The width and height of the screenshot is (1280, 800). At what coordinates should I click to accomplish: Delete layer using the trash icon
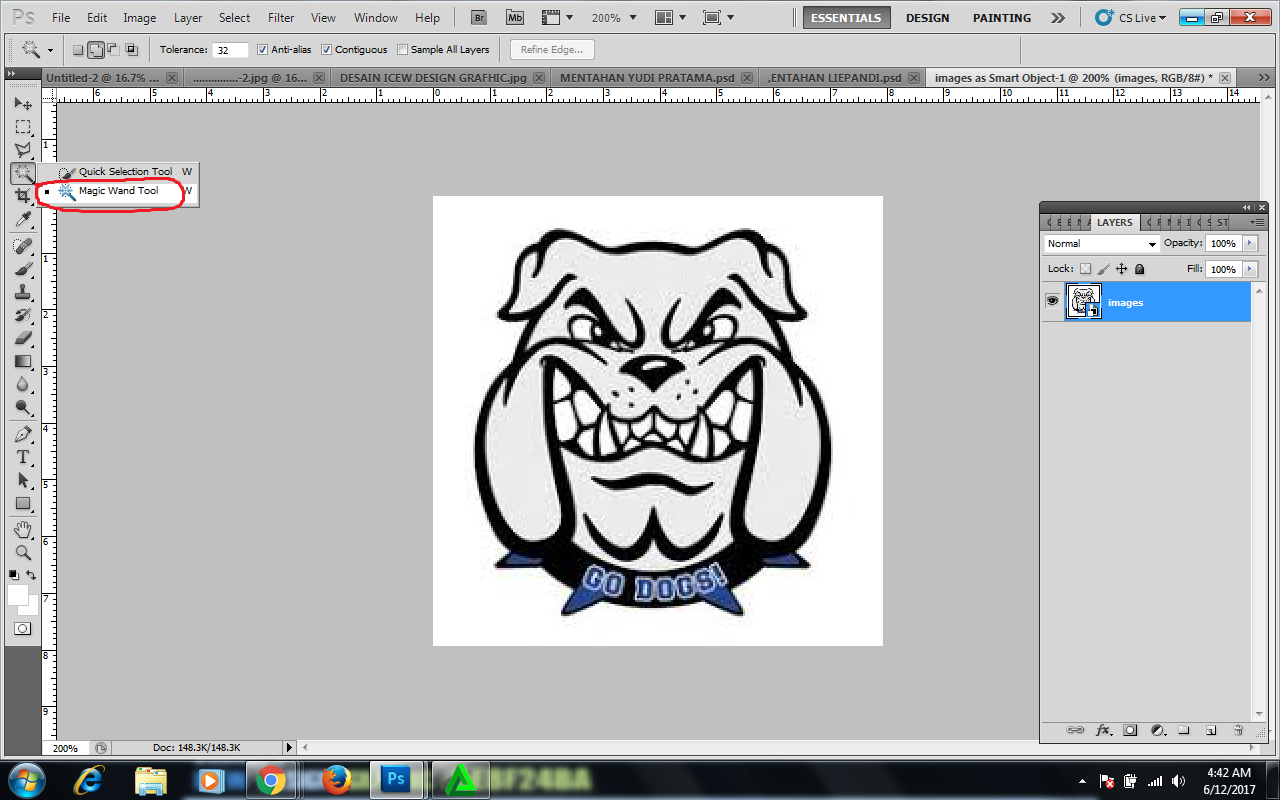(x=1237, y=730)
